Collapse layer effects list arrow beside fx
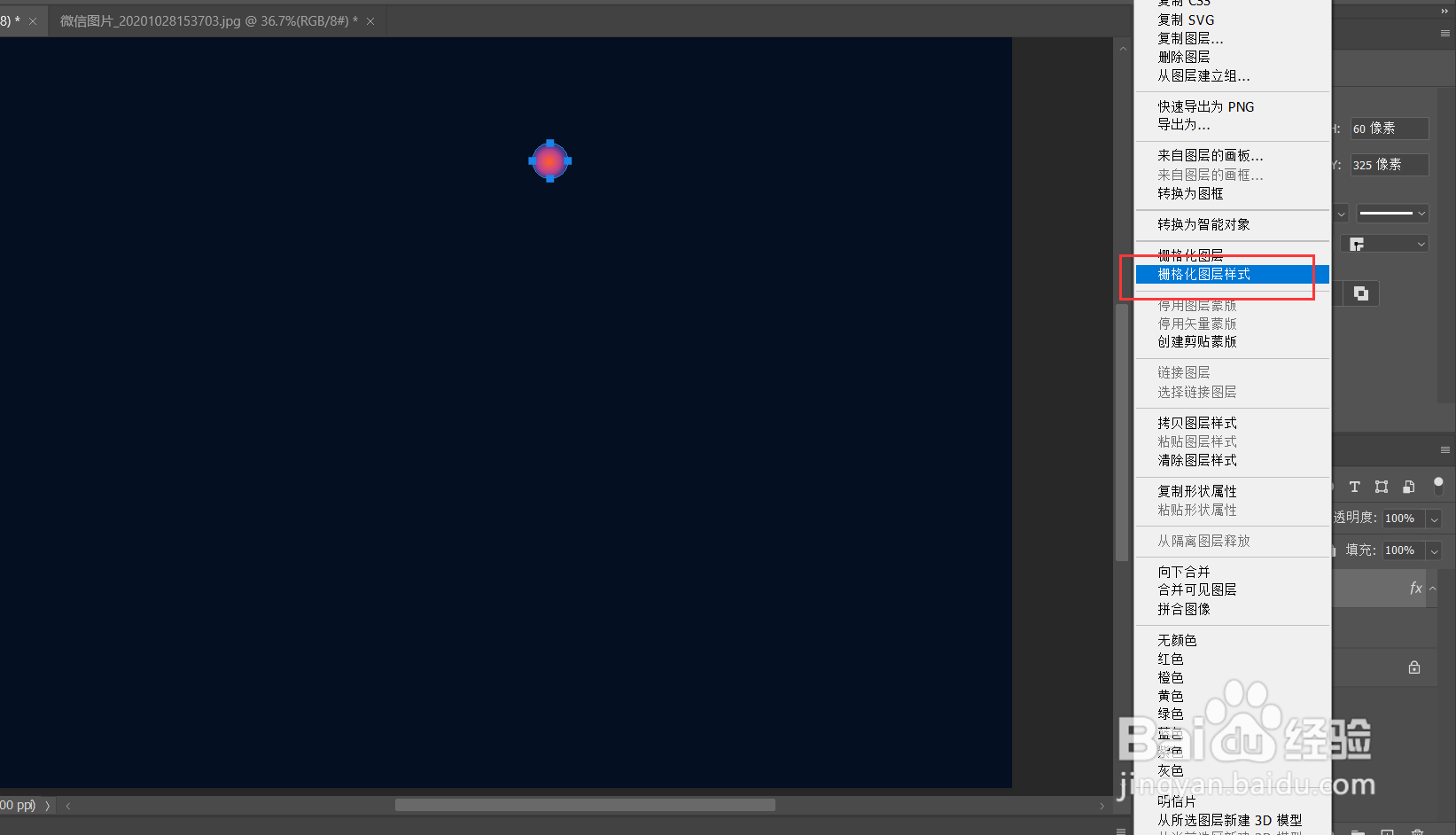Image resolution: width=1456 pixels, height=835 pixels. [x=1433, y=588]
